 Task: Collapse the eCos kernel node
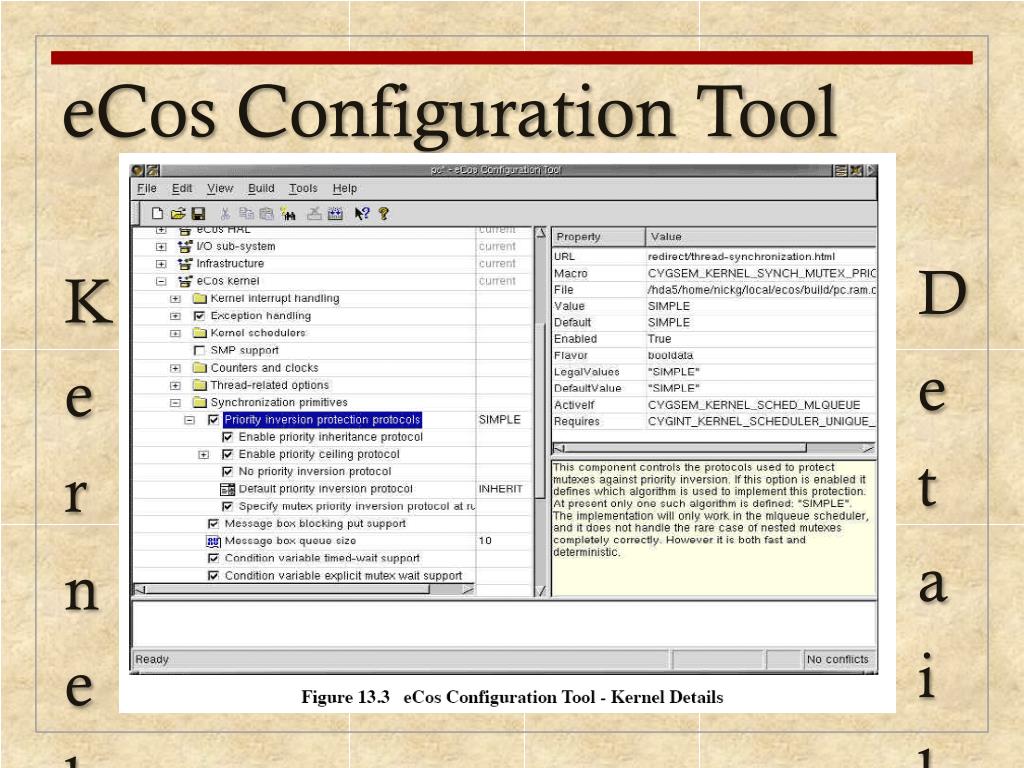161,281
